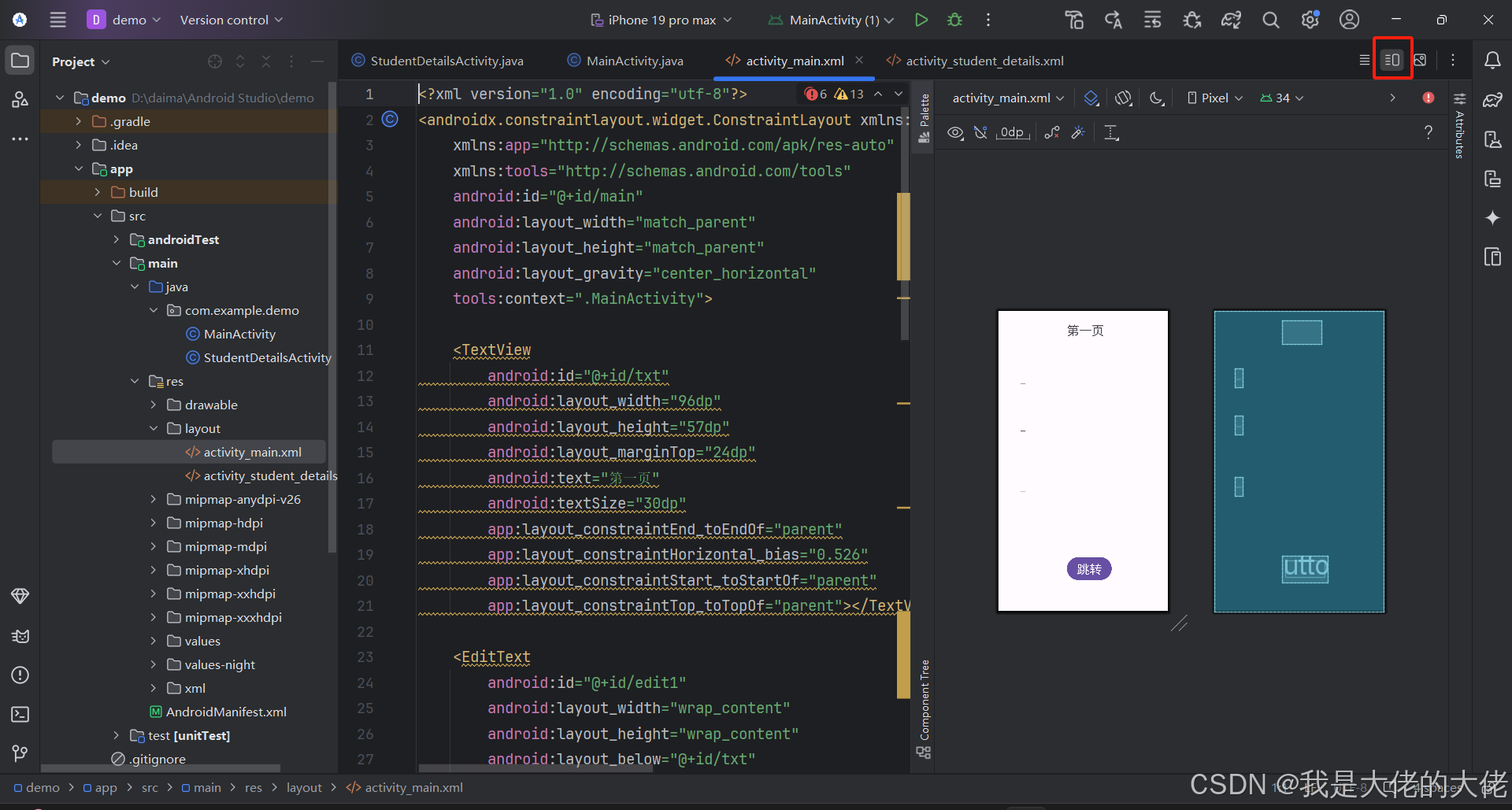Run the app from the toolbar
Screen dimensions: 1512x810
(x=921, y=20)
